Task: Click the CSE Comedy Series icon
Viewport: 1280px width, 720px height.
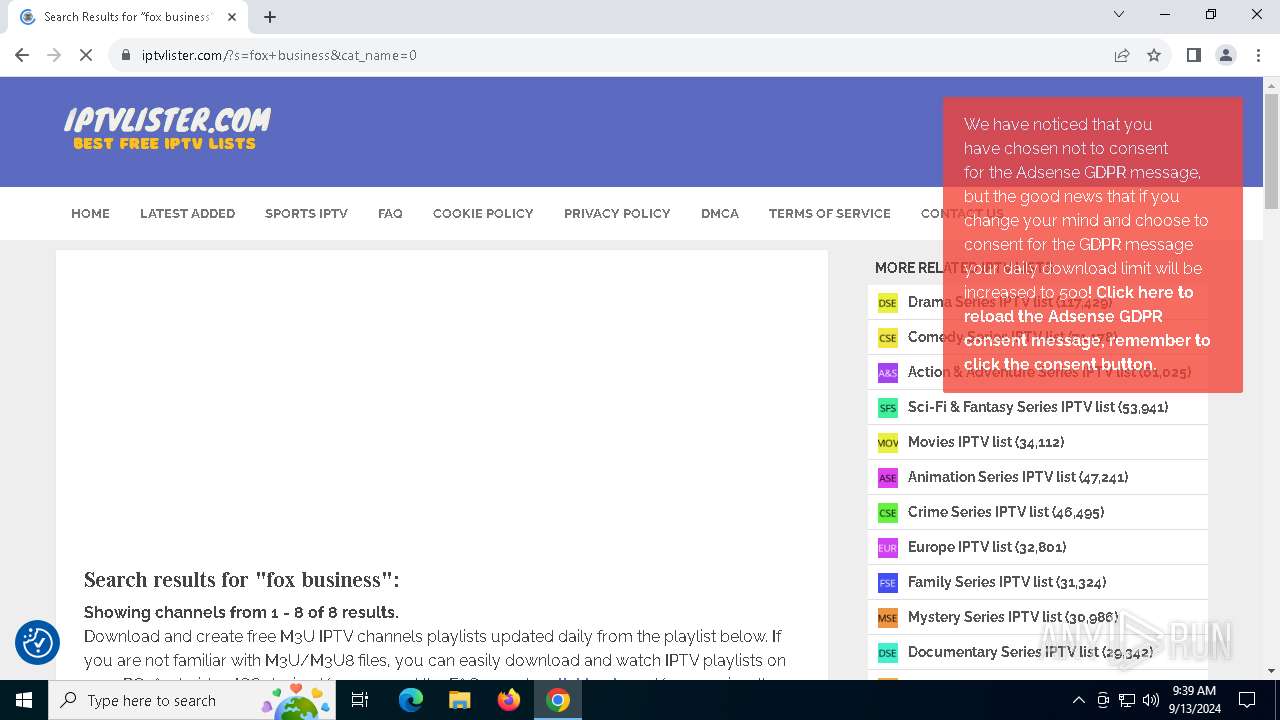Action: point(887,338)
